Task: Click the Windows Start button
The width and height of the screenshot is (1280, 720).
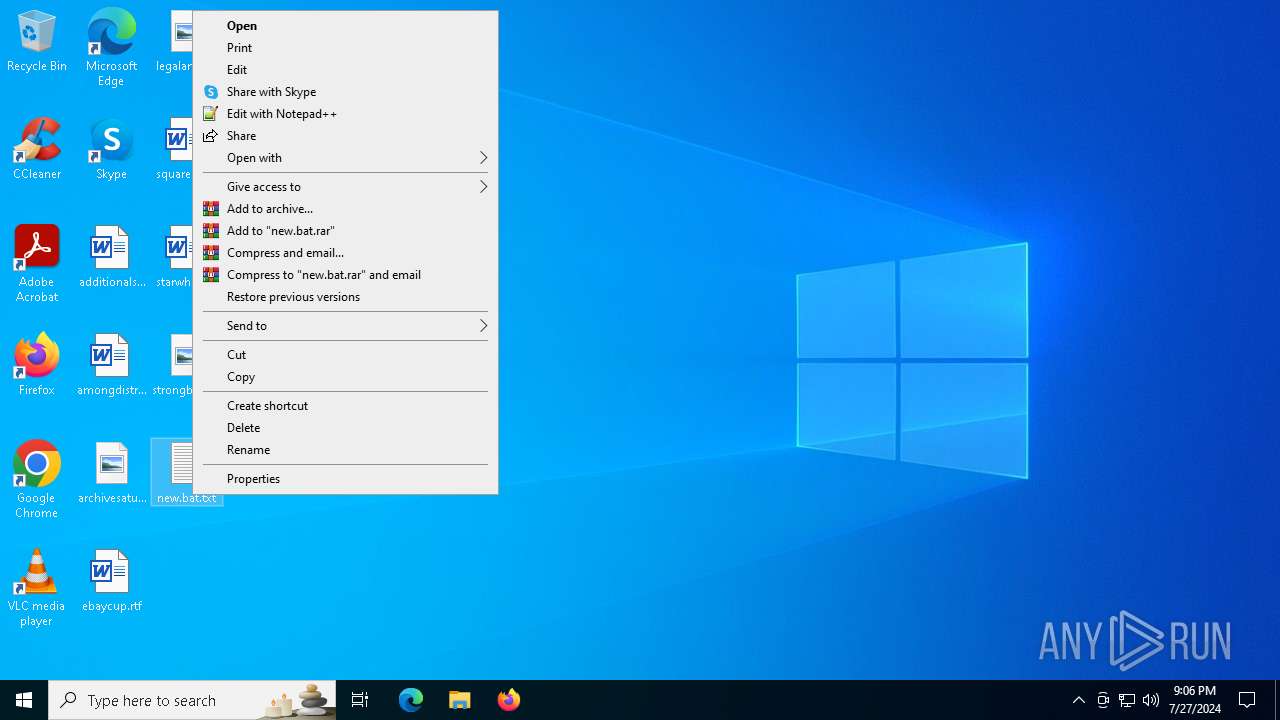Action: click(x=24, y=700)
